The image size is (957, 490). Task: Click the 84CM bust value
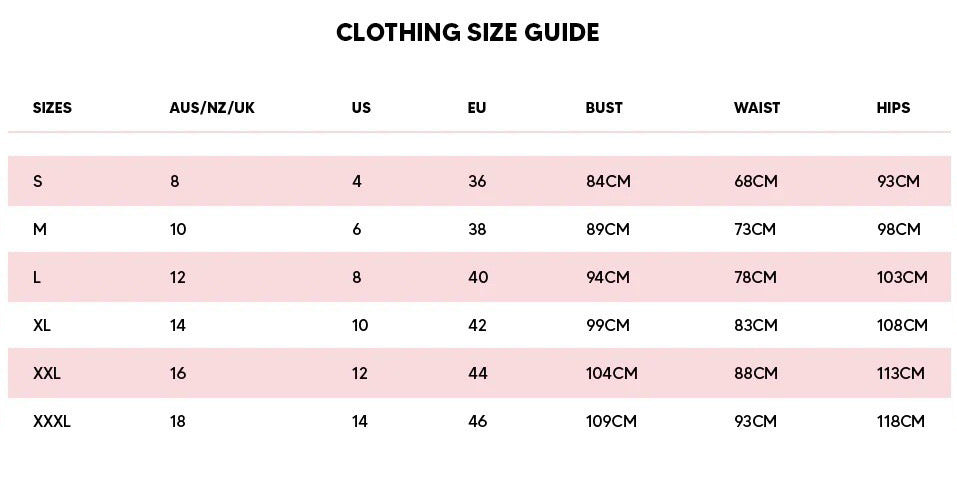point(608,182)
